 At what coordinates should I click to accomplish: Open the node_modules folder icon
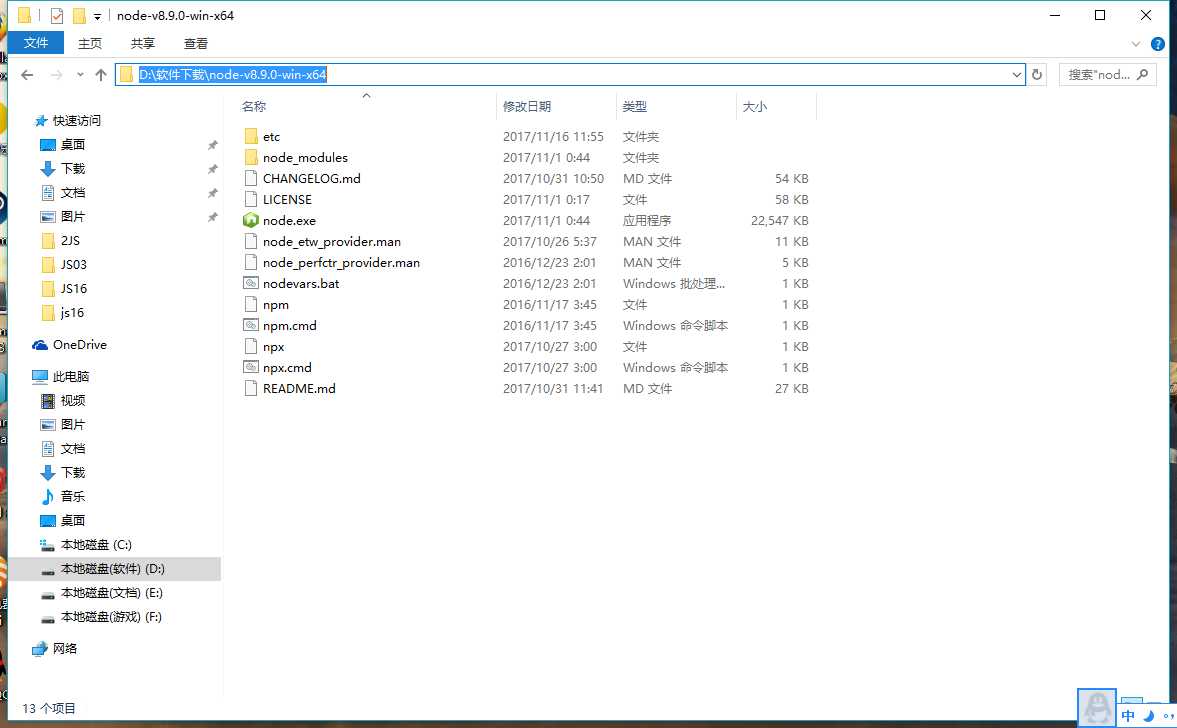(251, 158)
